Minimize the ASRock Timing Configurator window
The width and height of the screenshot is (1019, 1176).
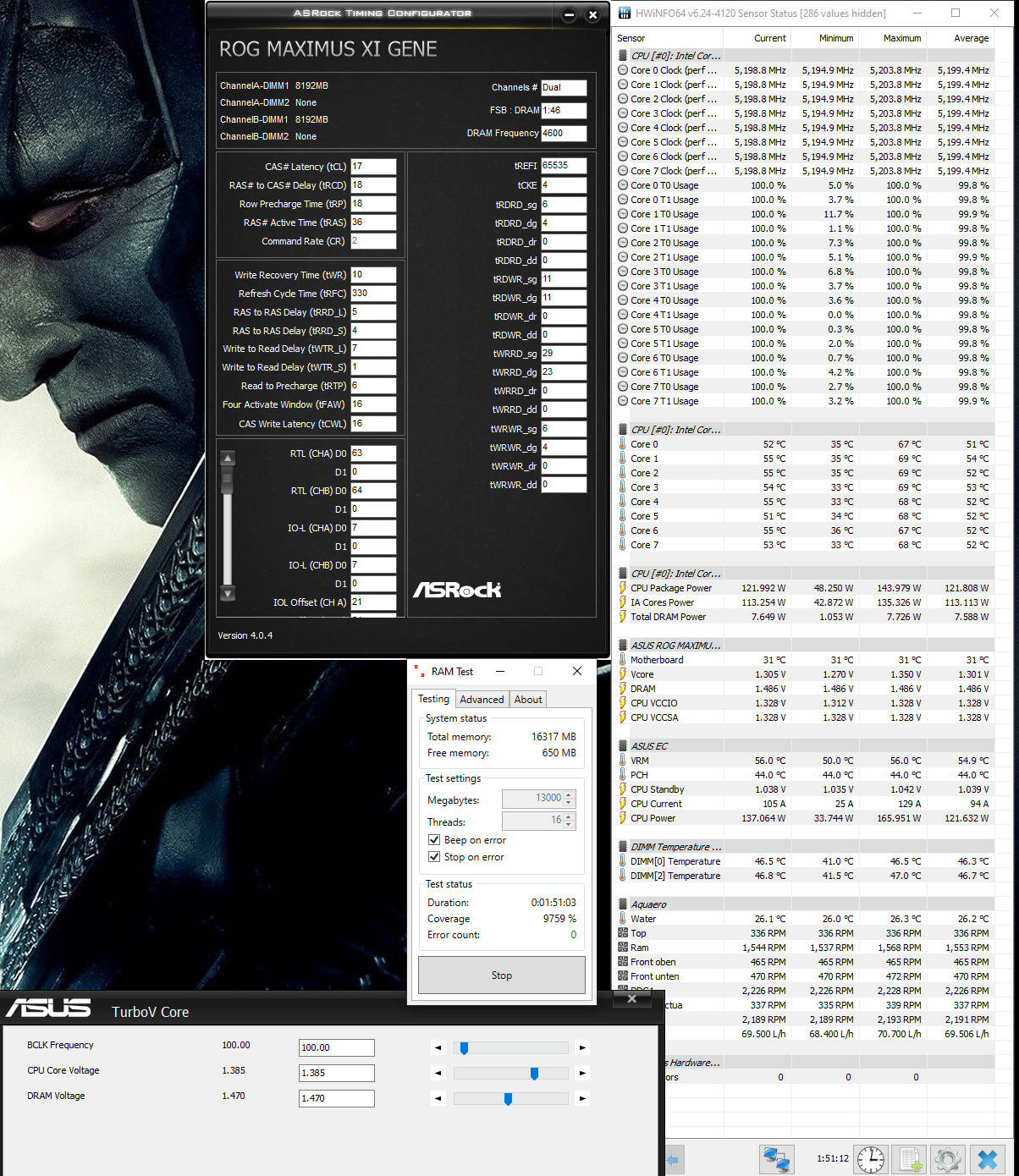tap(569, 15)
